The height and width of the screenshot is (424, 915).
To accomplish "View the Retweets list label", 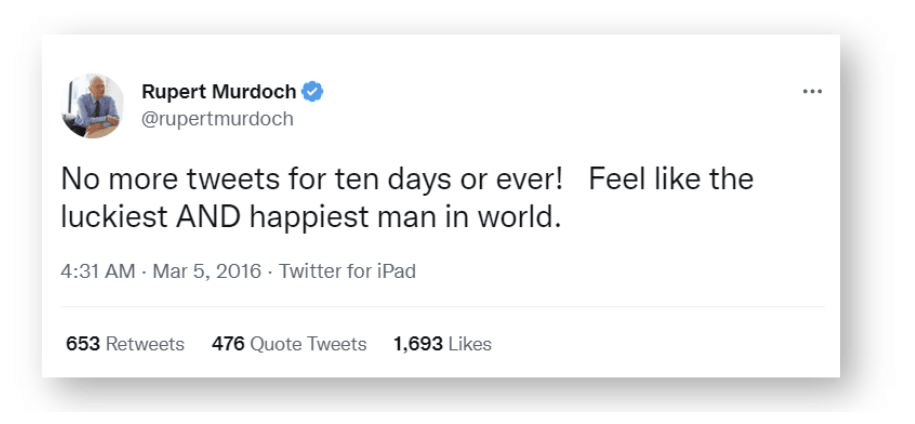I will click(x=145, y=344).
